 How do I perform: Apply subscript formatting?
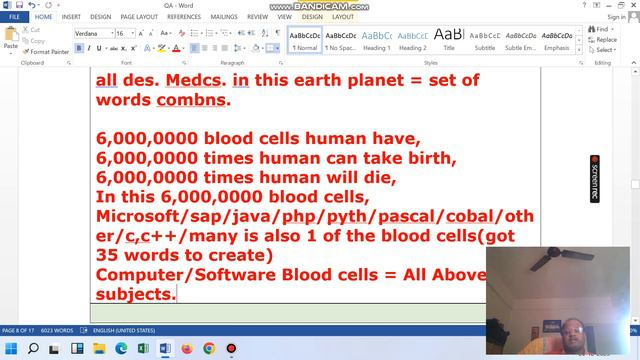[124, 49]
